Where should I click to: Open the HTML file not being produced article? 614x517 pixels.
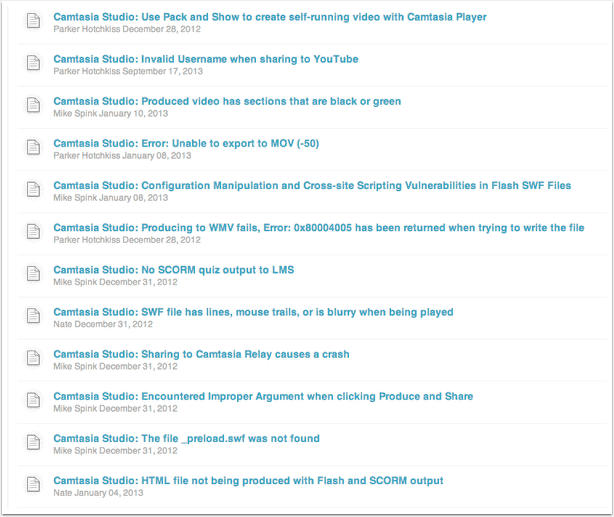[x=248, y=481]
